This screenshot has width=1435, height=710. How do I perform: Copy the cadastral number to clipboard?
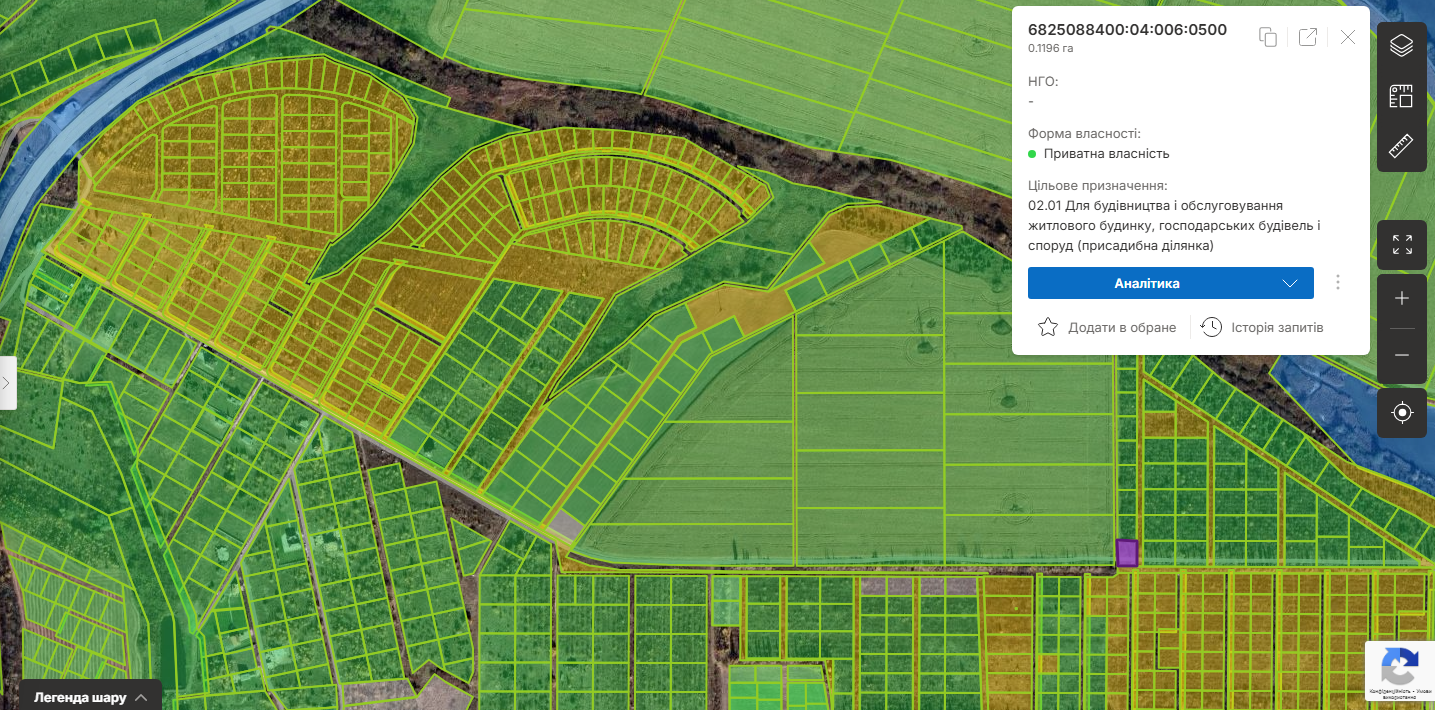coord(1268,37)
